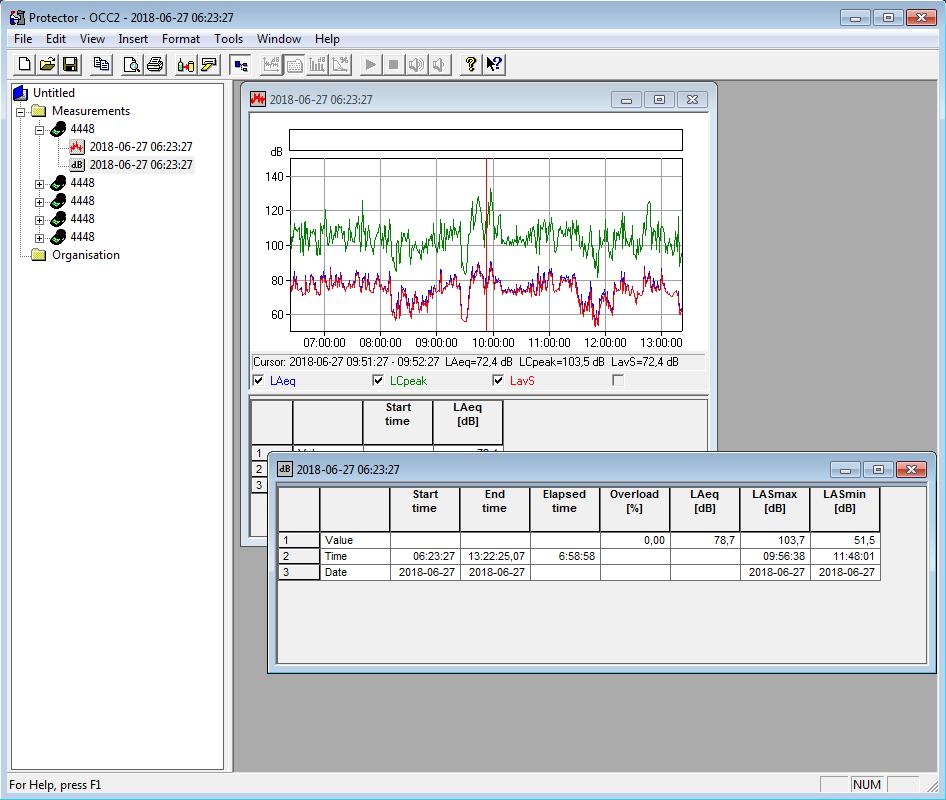Click the yellow marker note toolbar icon
The image size is (946, 800).
point(208,64)
